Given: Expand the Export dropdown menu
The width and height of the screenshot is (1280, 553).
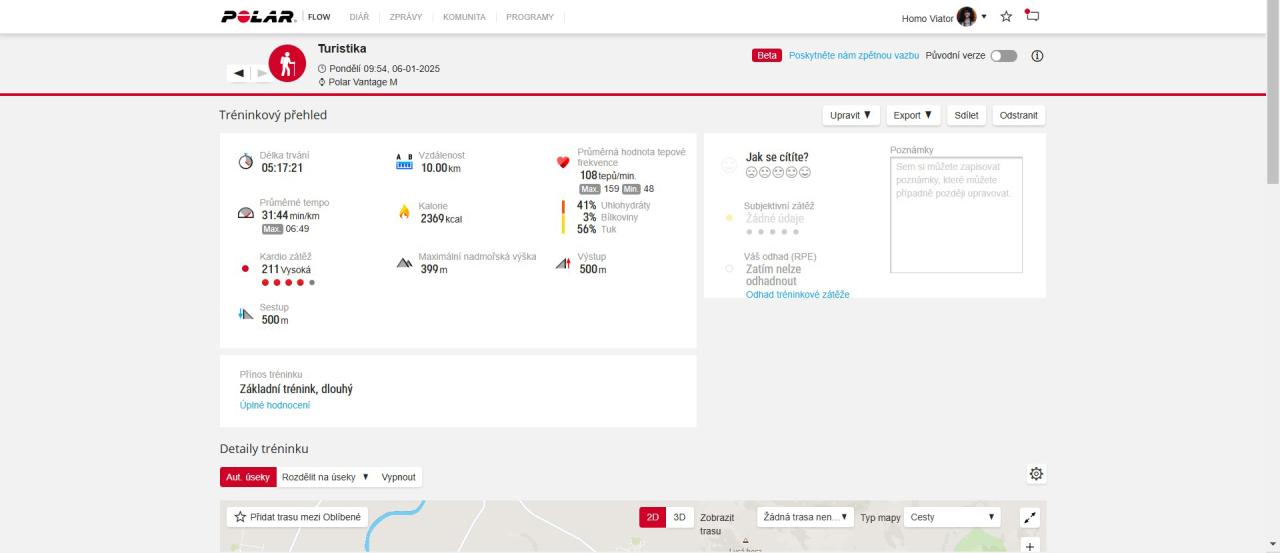Looking at the screenshot, I should (912, 115).
